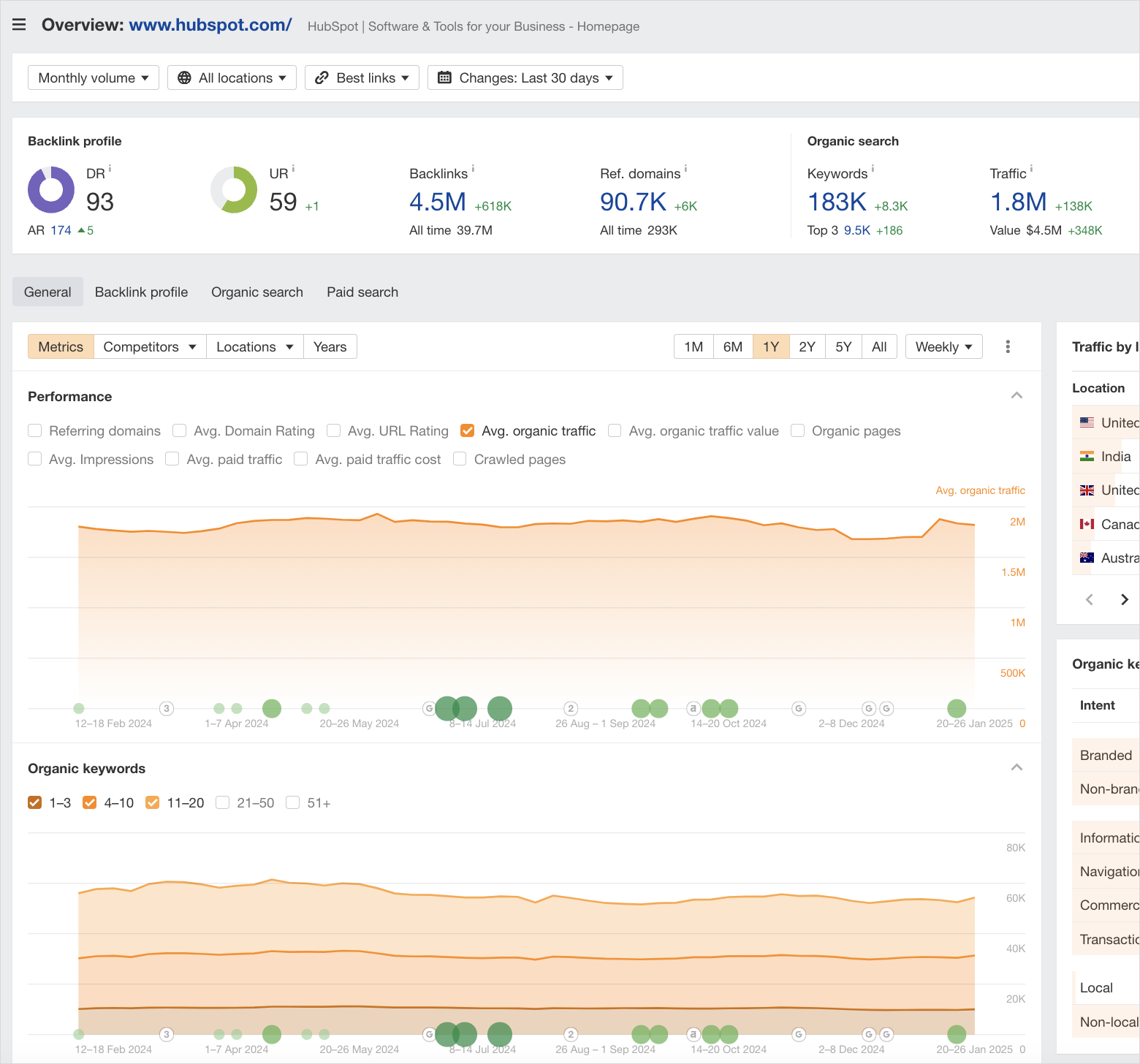Collapse the Performance section
The width and height of the screenshot is (1140, 1064).
[x=1016, y=395]
